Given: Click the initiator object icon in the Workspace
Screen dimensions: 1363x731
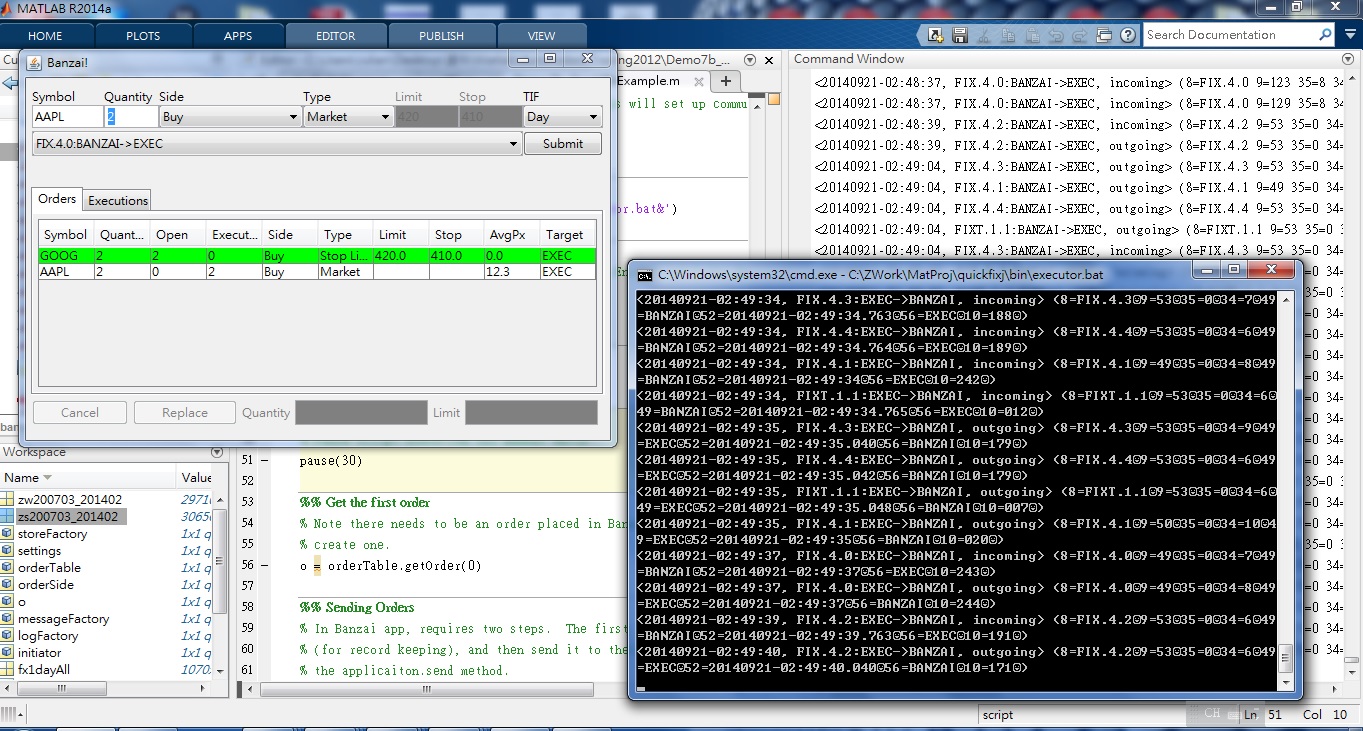Looking at the screenshot, I should [x=8, y=653].
